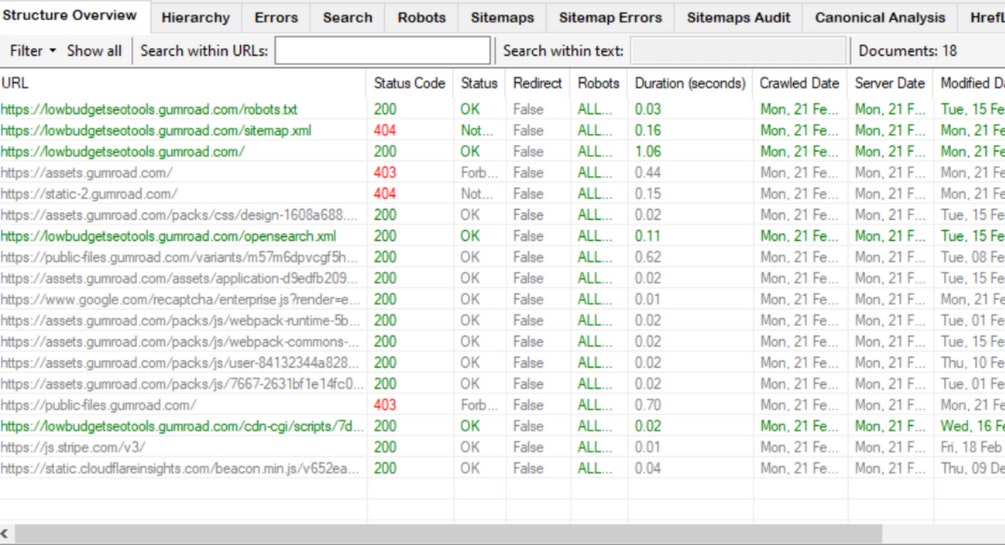The height and width of the screenshot is (545, 1005).
Task: Sort by the Redirect column header
Action: 538,83
